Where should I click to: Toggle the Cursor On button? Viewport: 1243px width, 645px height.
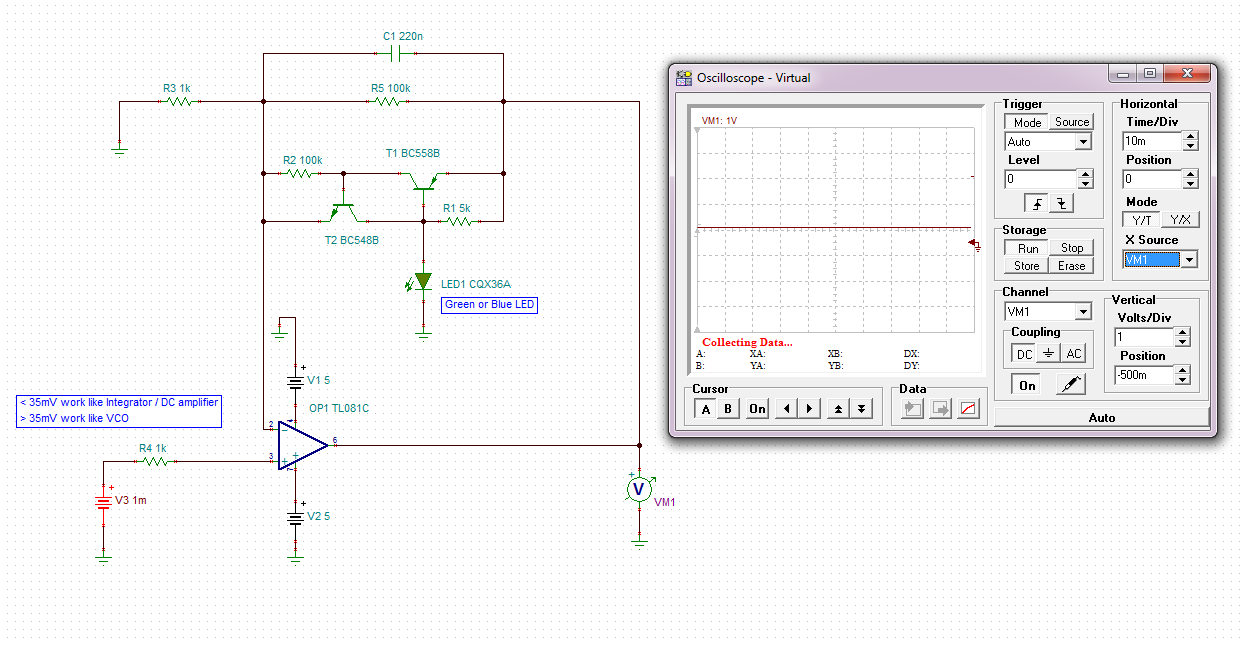click(757, 408)
